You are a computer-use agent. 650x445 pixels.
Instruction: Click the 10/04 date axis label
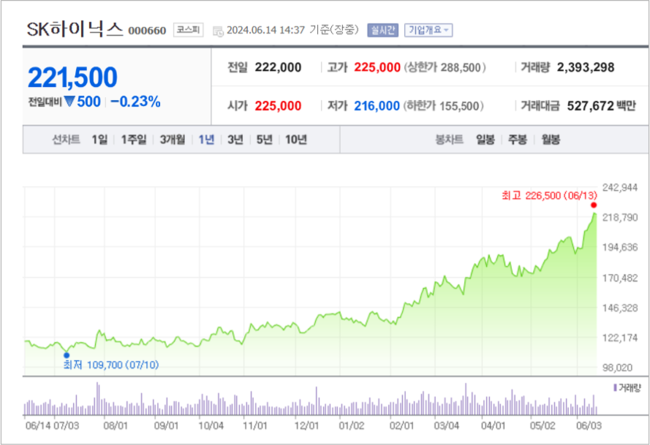211,426
